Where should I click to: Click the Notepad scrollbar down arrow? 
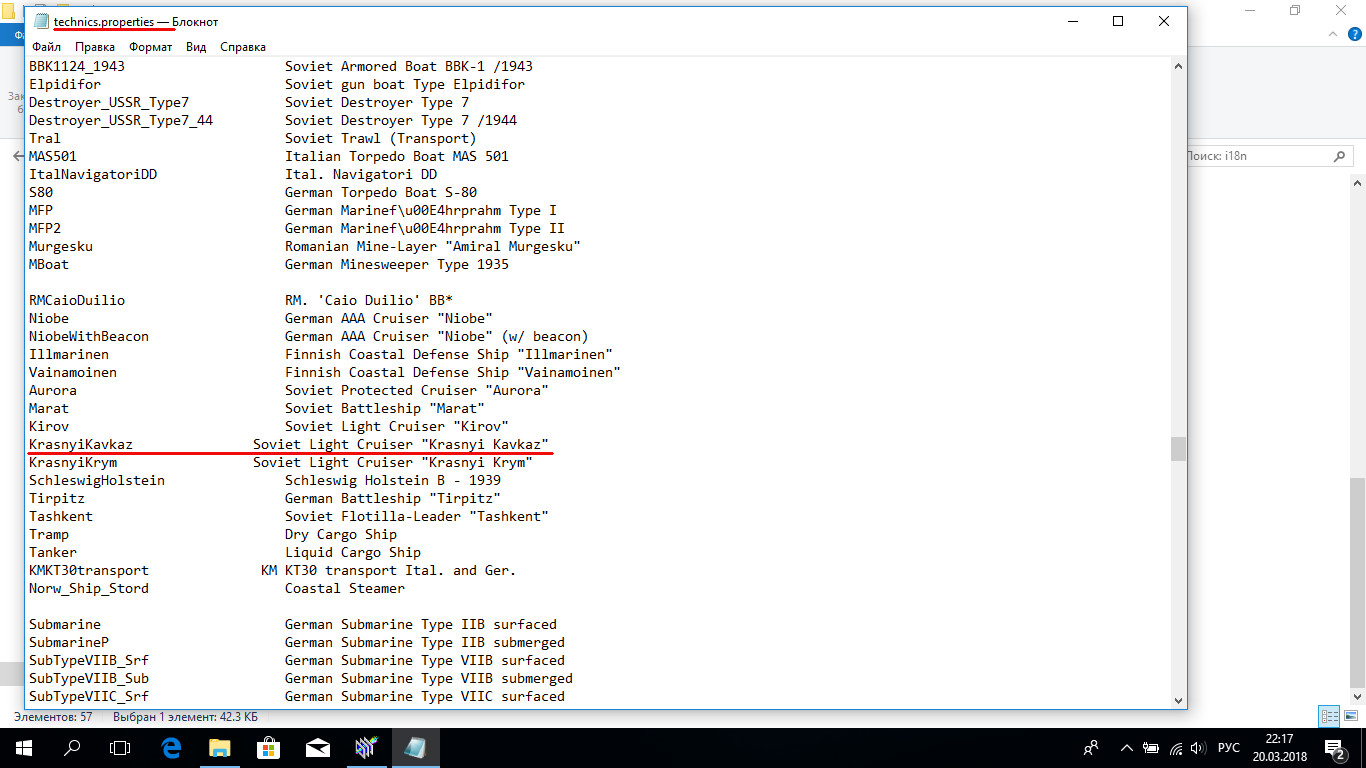1178,700
